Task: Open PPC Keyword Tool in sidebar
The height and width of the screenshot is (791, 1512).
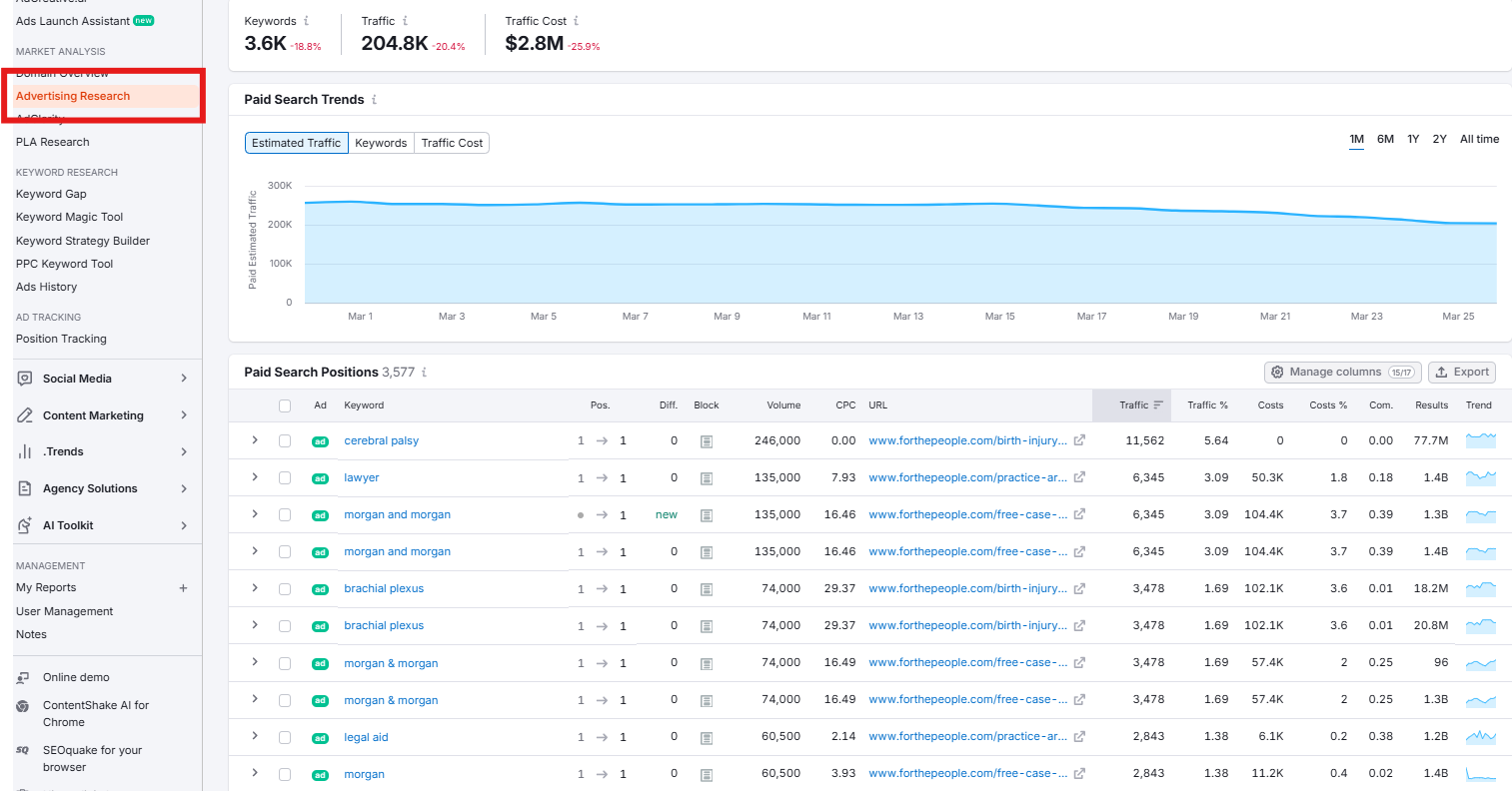Action: click(x=65, y=264)
